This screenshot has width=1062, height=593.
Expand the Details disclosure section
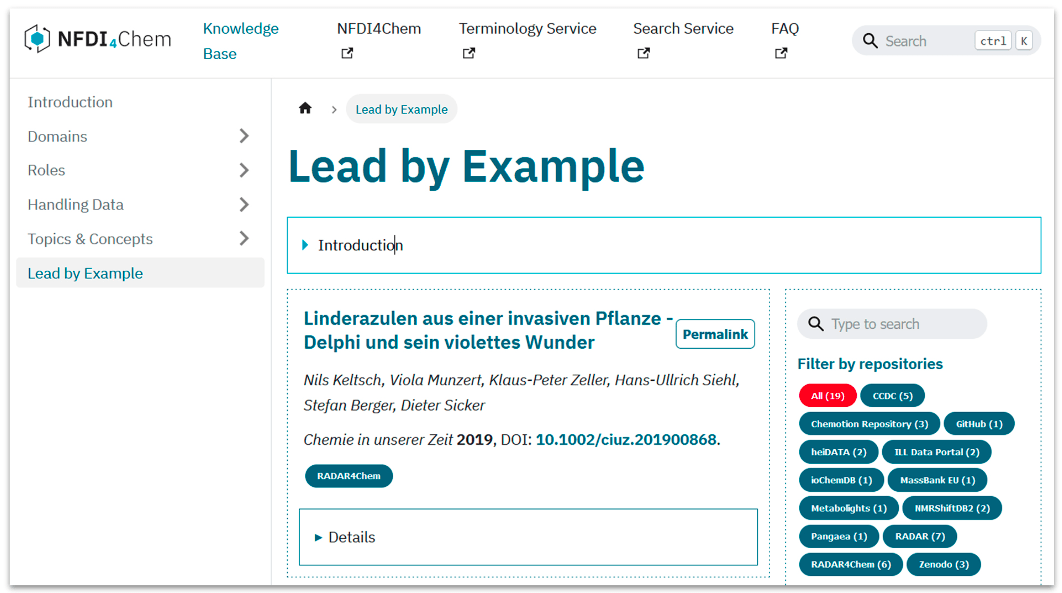coord(528,537)
